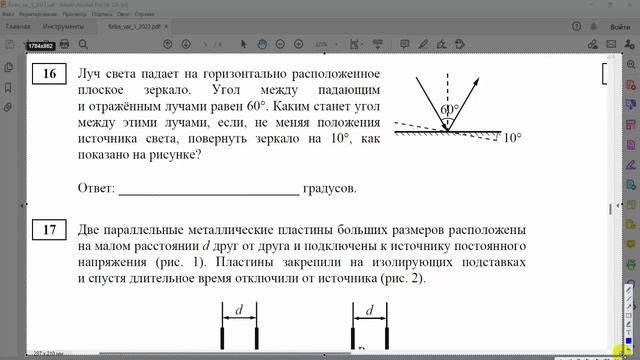Click the current page number field

click(x=206, y=44)
